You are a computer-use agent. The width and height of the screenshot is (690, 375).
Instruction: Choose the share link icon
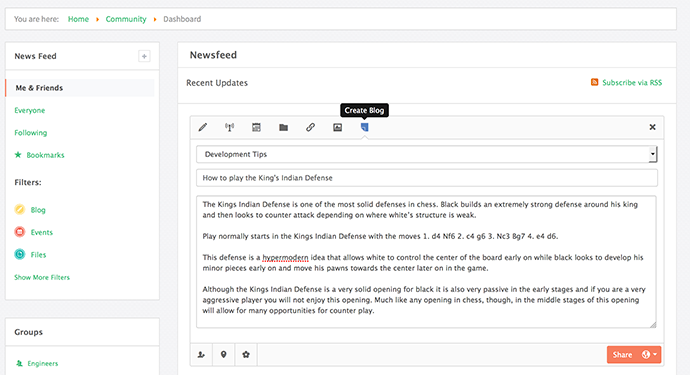[310, 127]
